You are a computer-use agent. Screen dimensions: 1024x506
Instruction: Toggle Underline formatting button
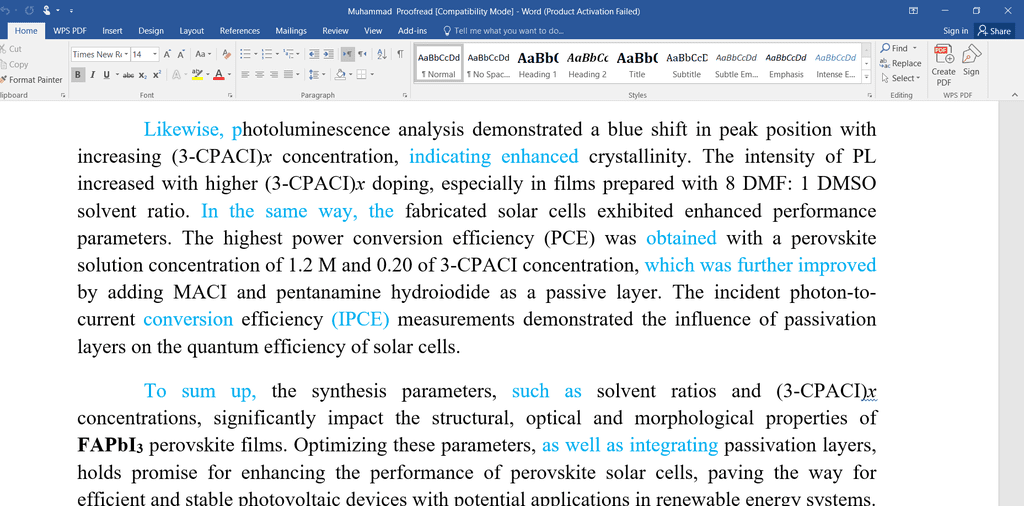click(106, 74)
